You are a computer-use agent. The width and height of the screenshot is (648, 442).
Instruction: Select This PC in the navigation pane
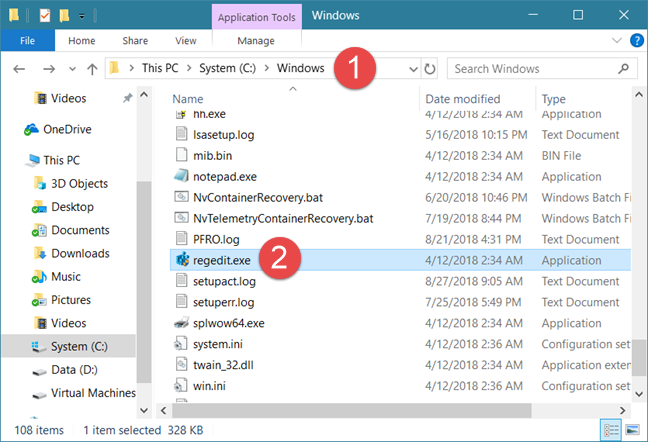tap(62, 160)
